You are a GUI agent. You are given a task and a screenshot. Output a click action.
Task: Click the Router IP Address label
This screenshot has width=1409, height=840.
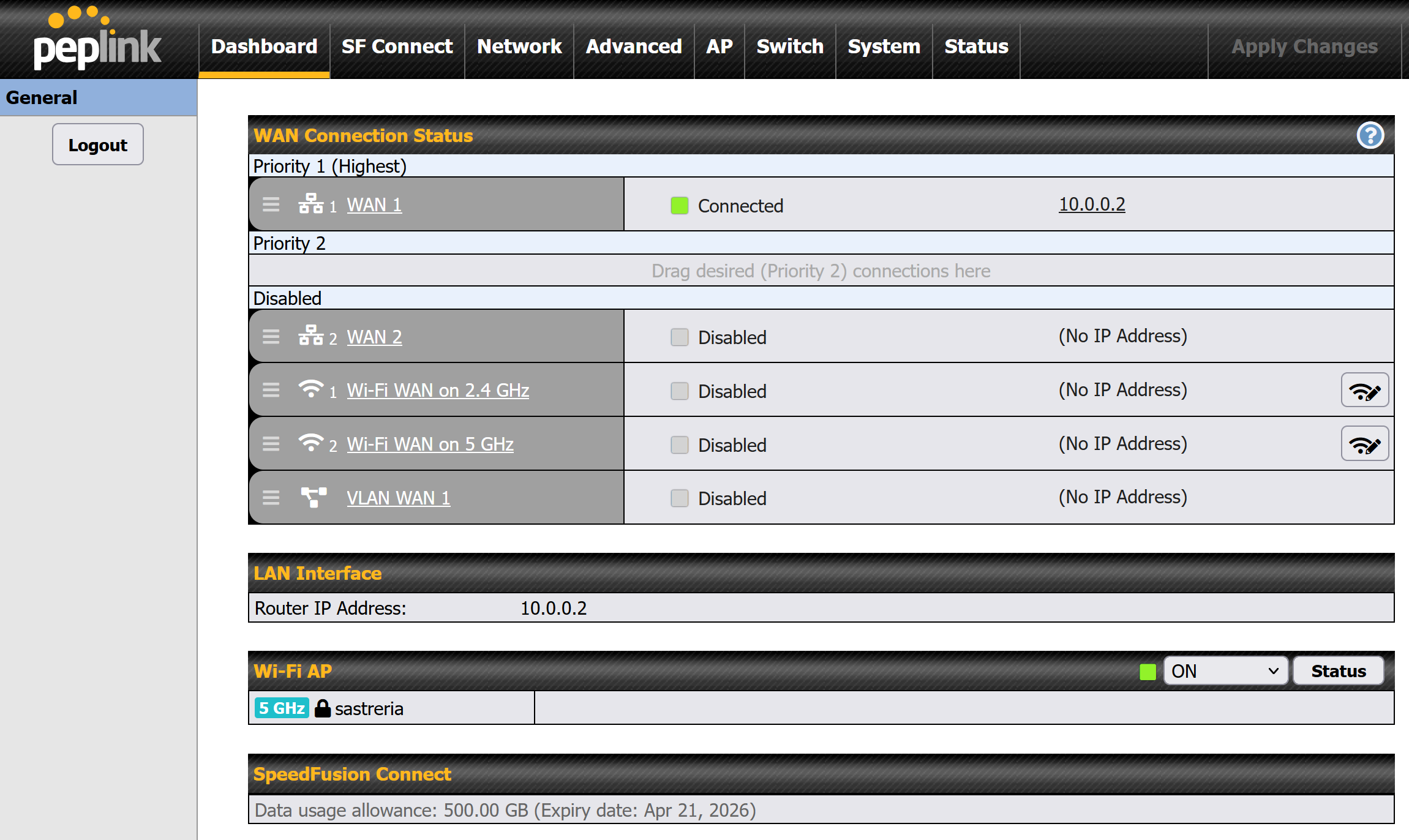tap(331, 608)
